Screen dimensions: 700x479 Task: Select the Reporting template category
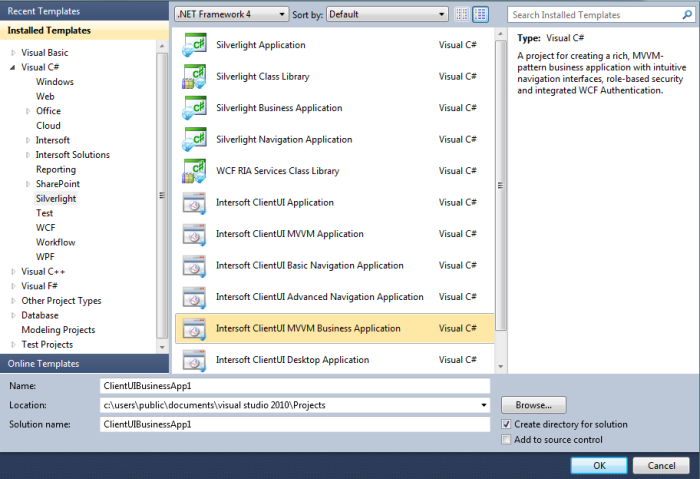pos(56,170)
